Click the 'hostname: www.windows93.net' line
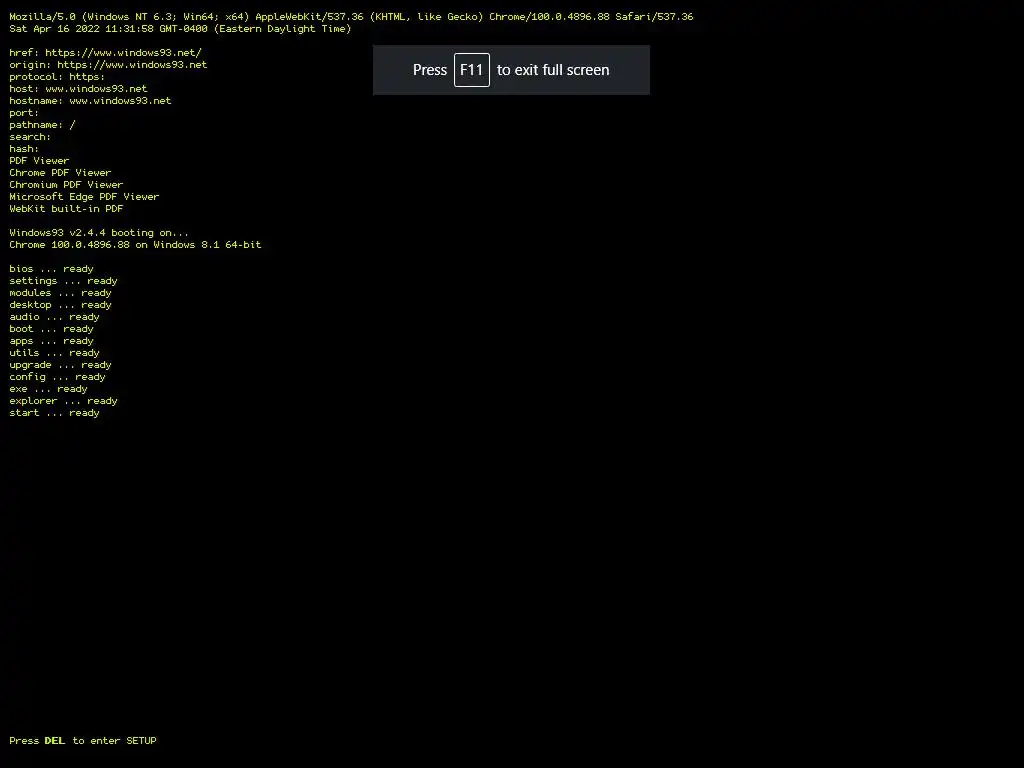Screen dimensions: 1024x768 pyautogui.click(x=90, y=101)
